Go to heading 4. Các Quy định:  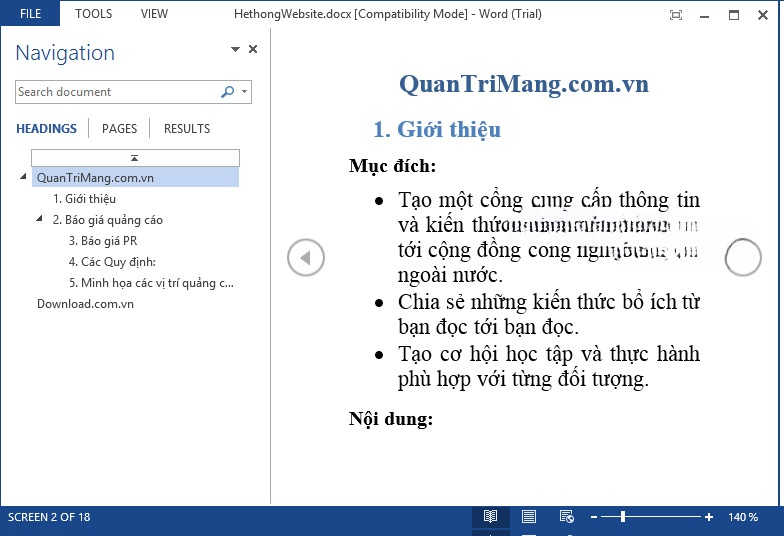[112, 262]
